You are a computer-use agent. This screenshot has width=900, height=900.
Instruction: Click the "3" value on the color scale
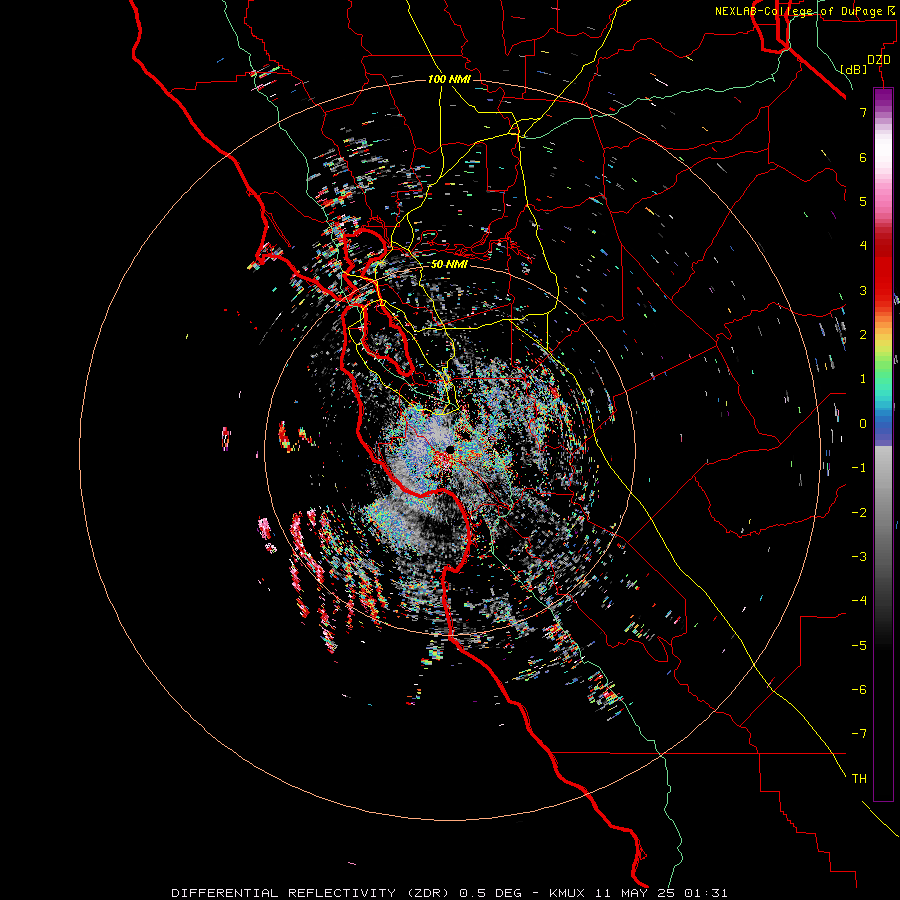click(x=863, y=290)
